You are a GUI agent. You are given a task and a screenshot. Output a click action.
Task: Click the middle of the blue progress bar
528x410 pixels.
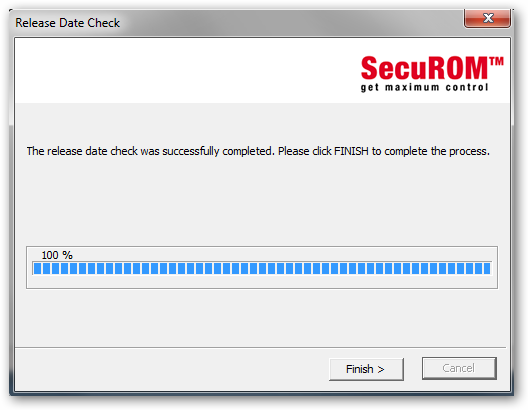pos(262,269)
